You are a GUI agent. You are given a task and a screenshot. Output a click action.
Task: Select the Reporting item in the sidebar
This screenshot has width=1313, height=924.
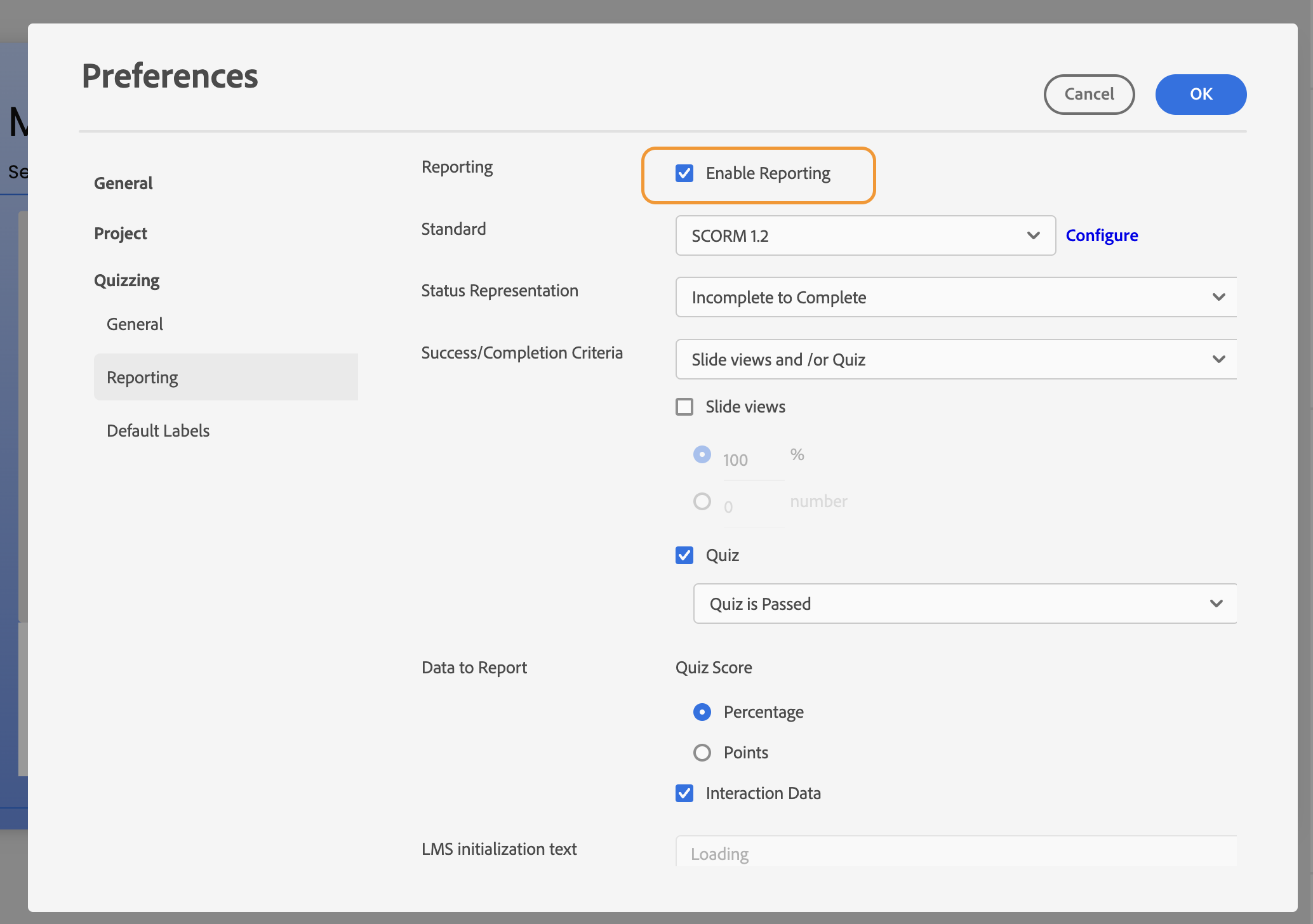point(142,378)
